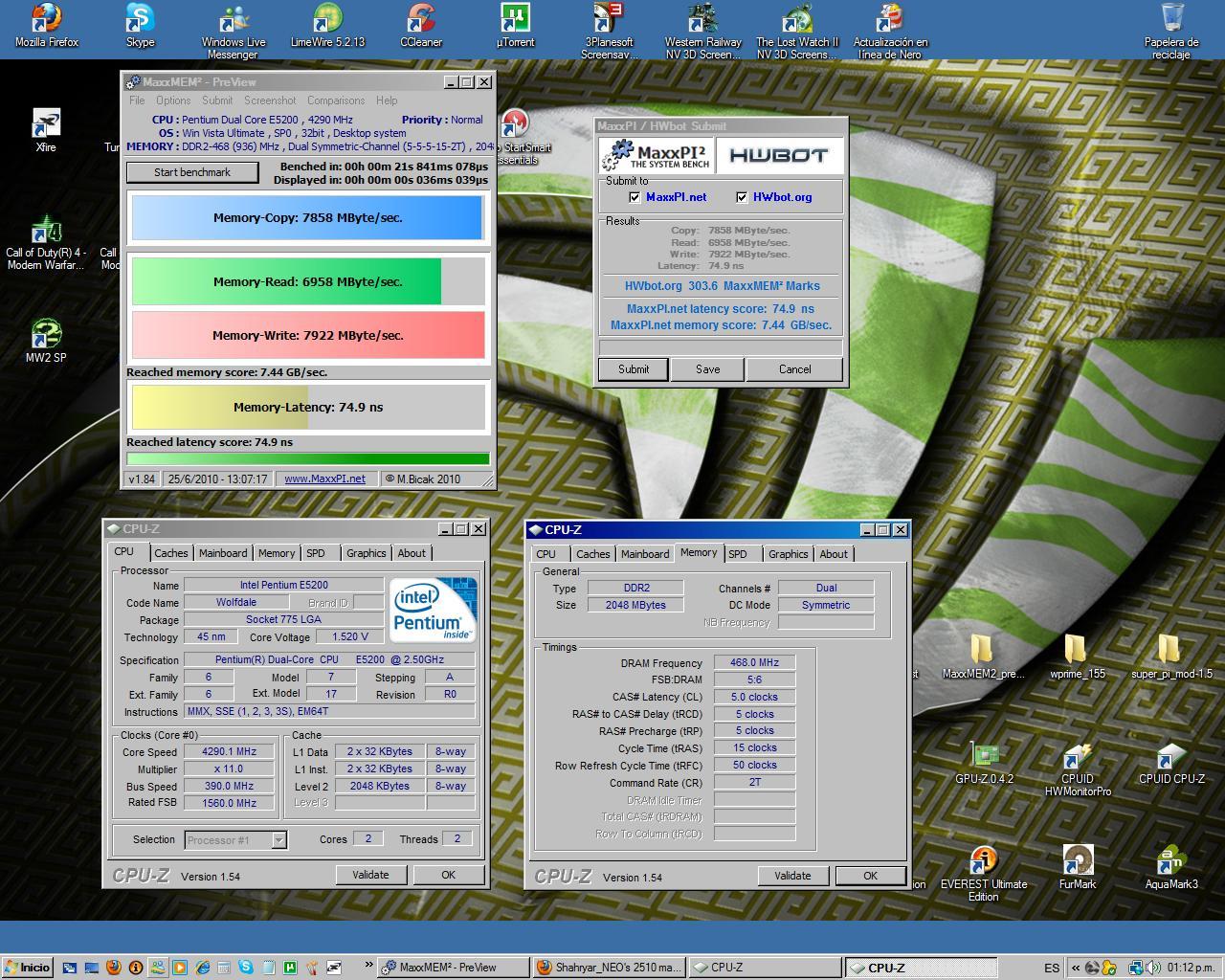
Task: Open The Lost Watch II 3D Screensaver icon
Action: click(797, 32)
